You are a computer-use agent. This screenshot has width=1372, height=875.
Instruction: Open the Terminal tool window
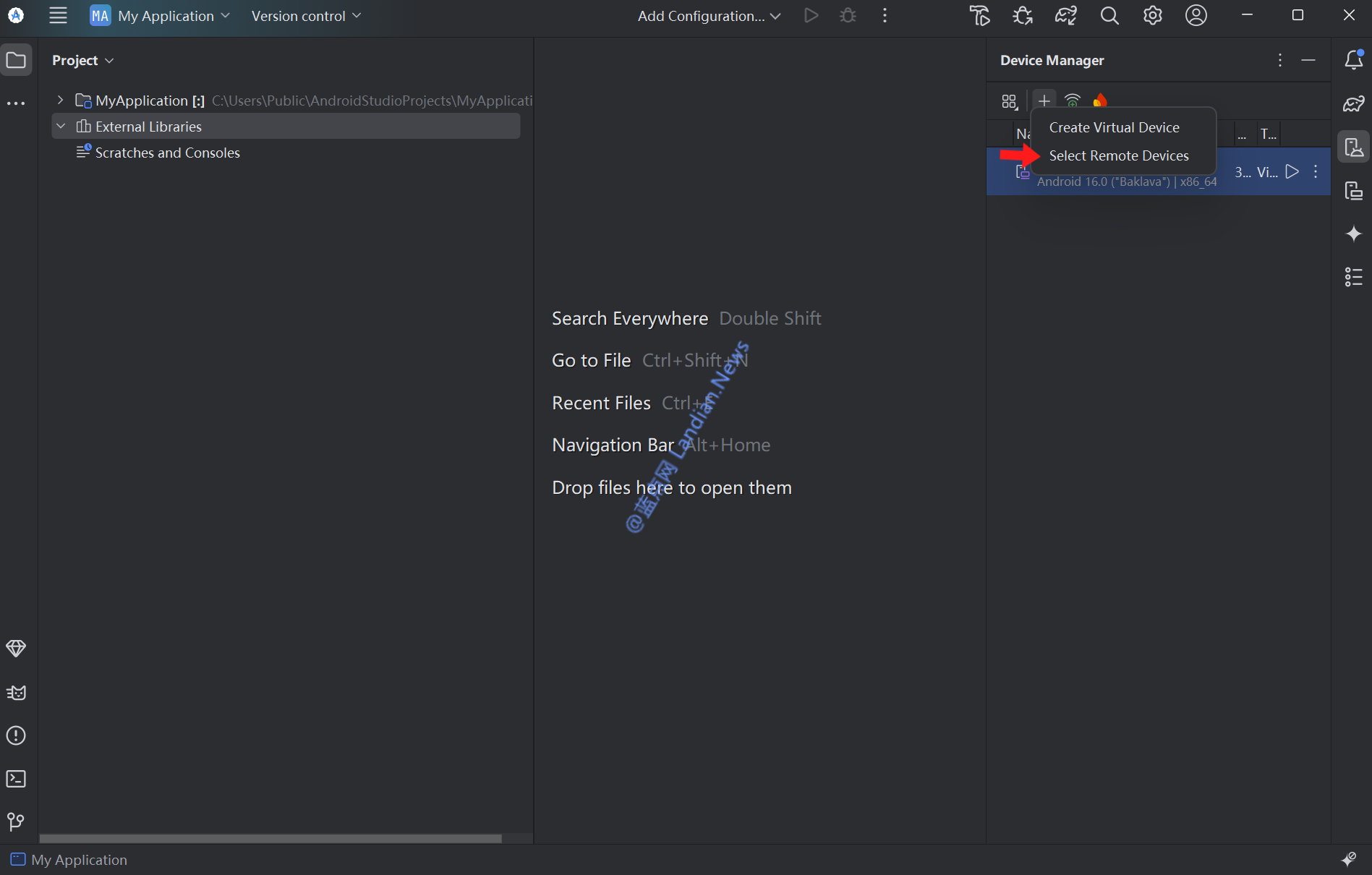[x=16, y=779]
